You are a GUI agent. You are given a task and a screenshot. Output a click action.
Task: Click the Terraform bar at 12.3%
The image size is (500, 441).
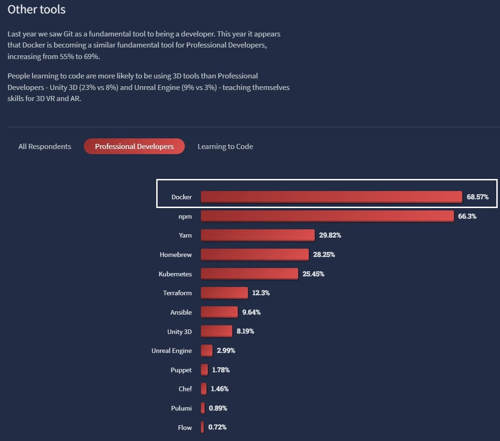point(225,293)
